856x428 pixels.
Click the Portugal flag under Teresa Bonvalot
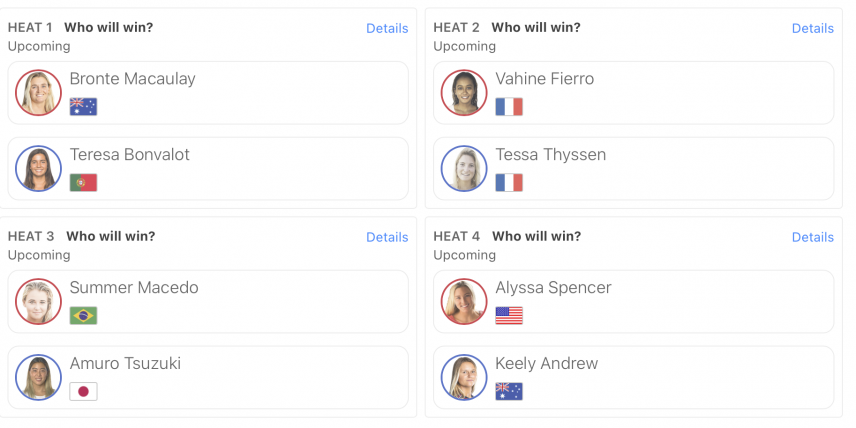(84, 182)
